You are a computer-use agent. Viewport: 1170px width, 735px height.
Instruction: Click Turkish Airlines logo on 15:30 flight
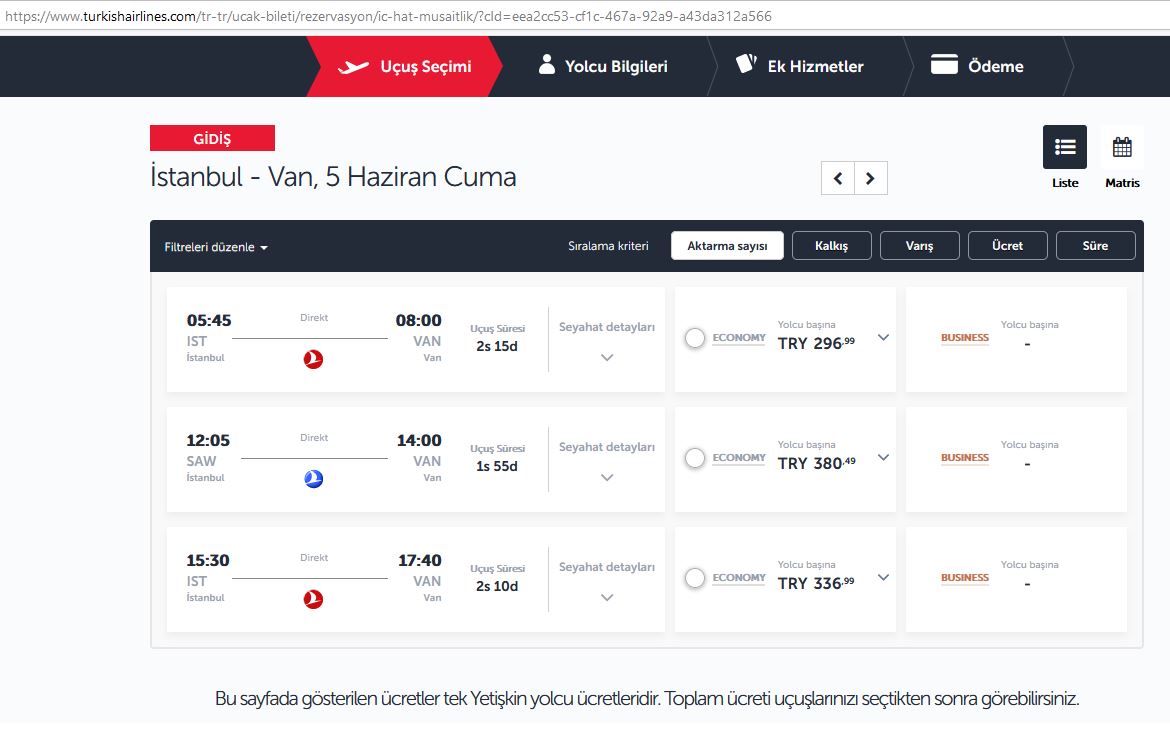tap(313, 599)
